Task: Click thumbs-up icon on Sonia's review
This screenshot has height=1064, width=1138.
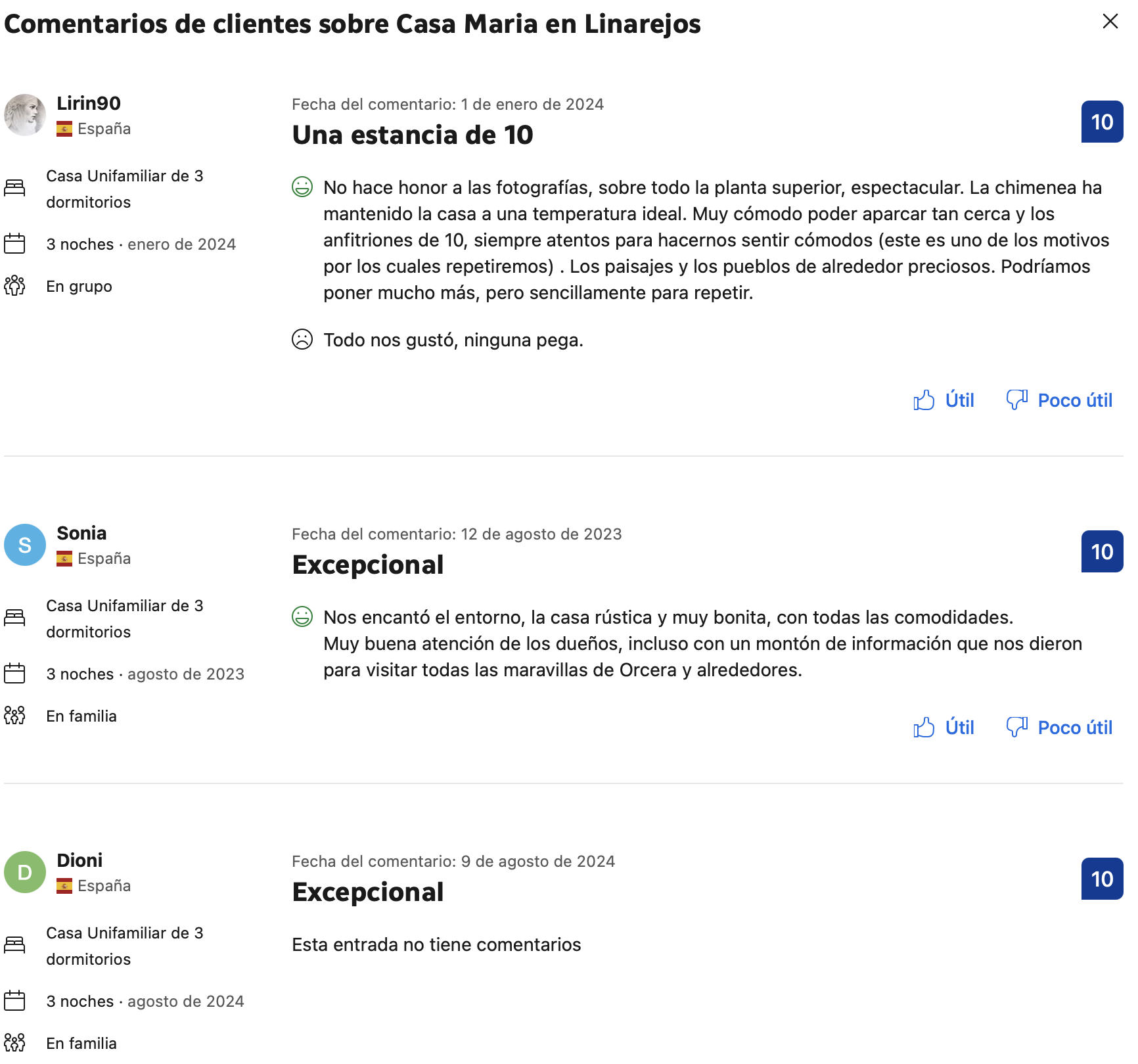Action: (924, 728)
